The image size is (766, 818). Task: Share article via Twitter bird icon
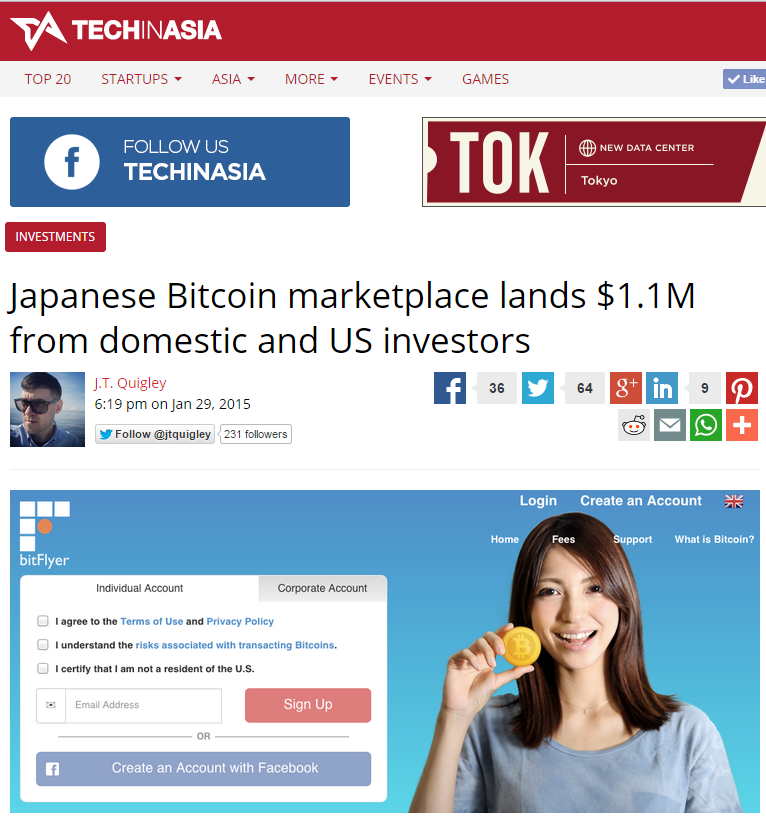point(537,388)
